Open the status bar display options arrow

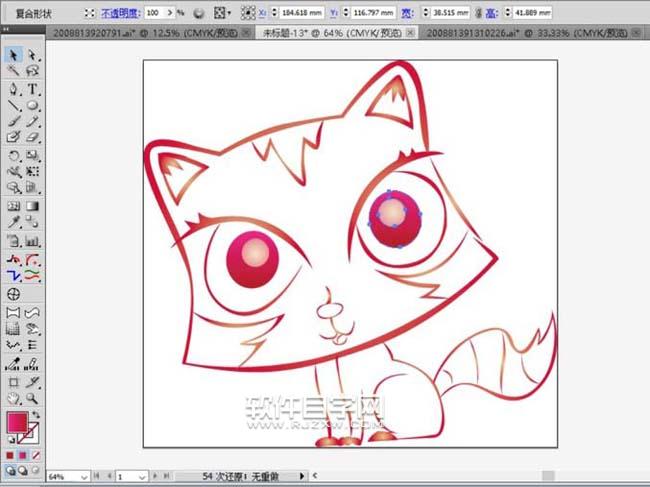(x=302, y=476)
